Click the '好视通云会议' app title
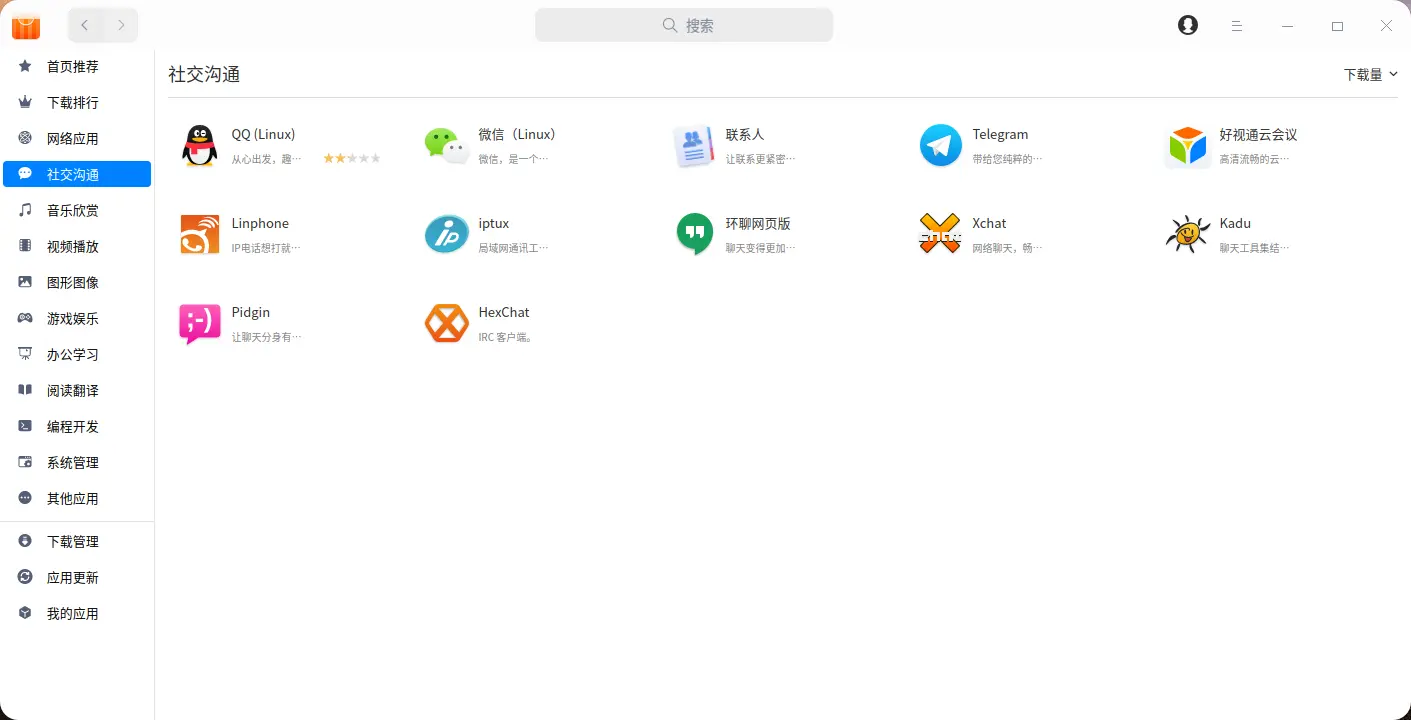Viewport: 1411px width, 720px height. (x=1258, y=134)
